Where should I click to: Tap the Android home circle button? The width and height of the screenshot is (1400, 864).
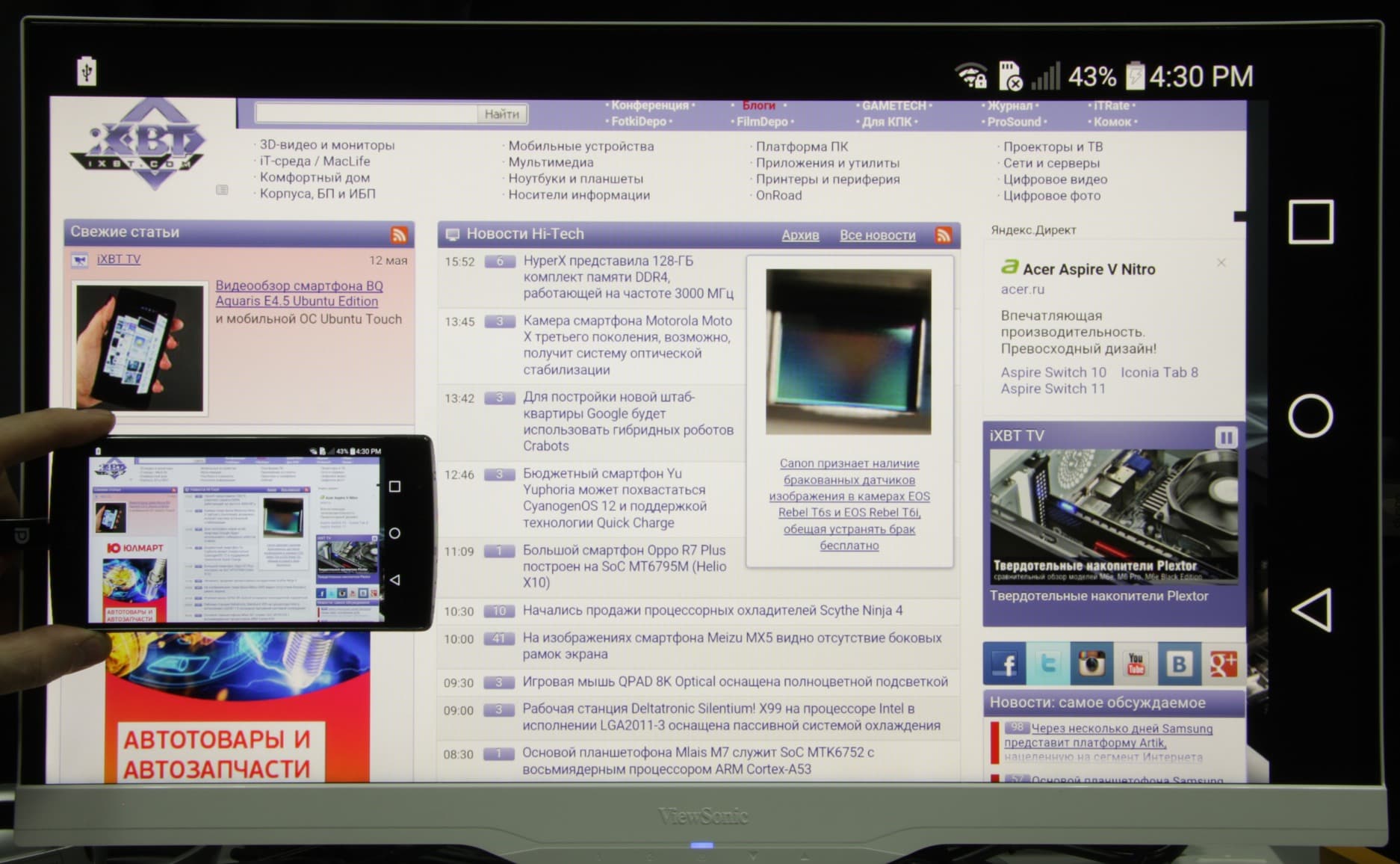pos(1310,416)
